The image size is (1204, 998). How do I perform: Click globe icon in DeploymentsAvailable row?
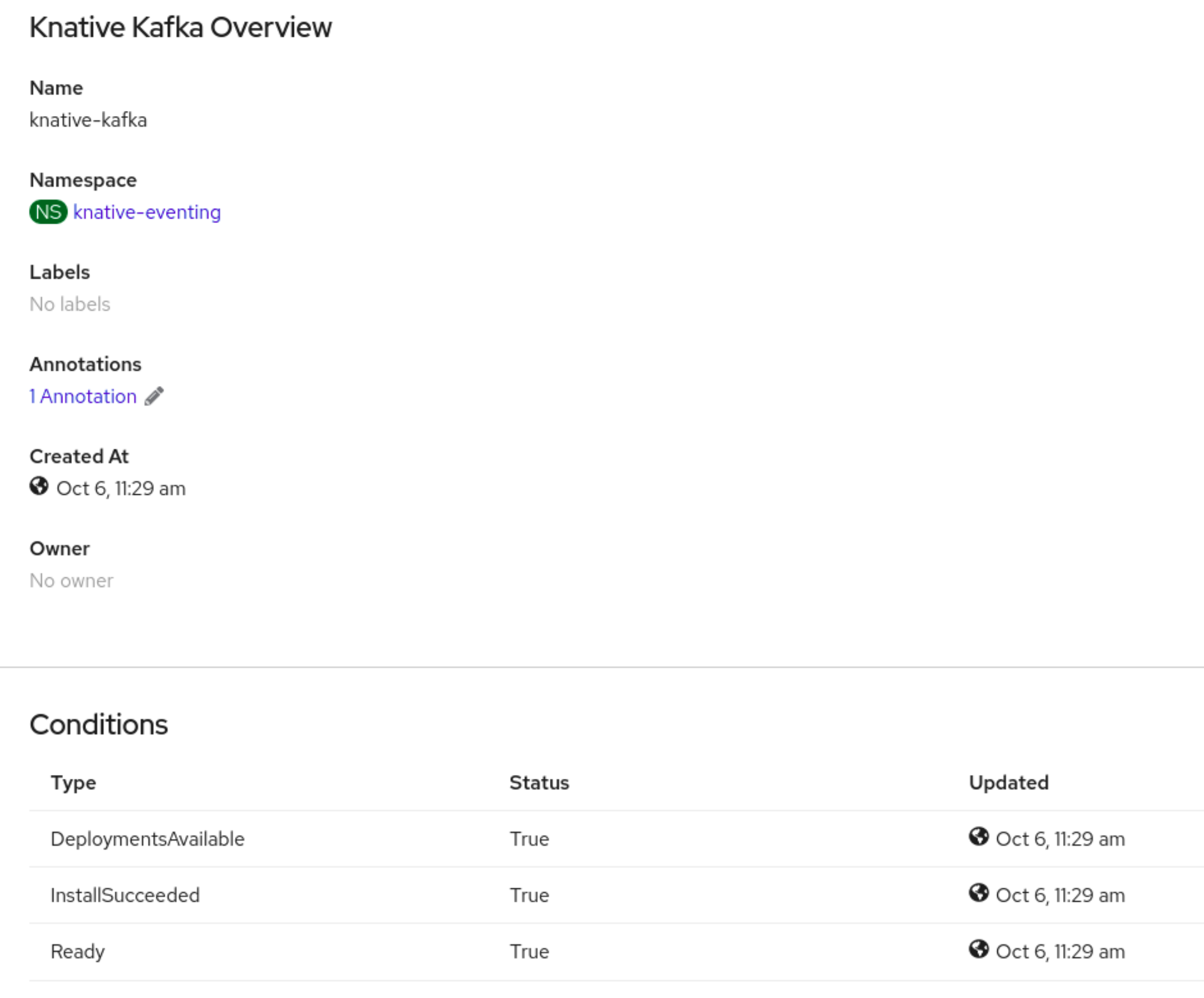coord(979,837)
